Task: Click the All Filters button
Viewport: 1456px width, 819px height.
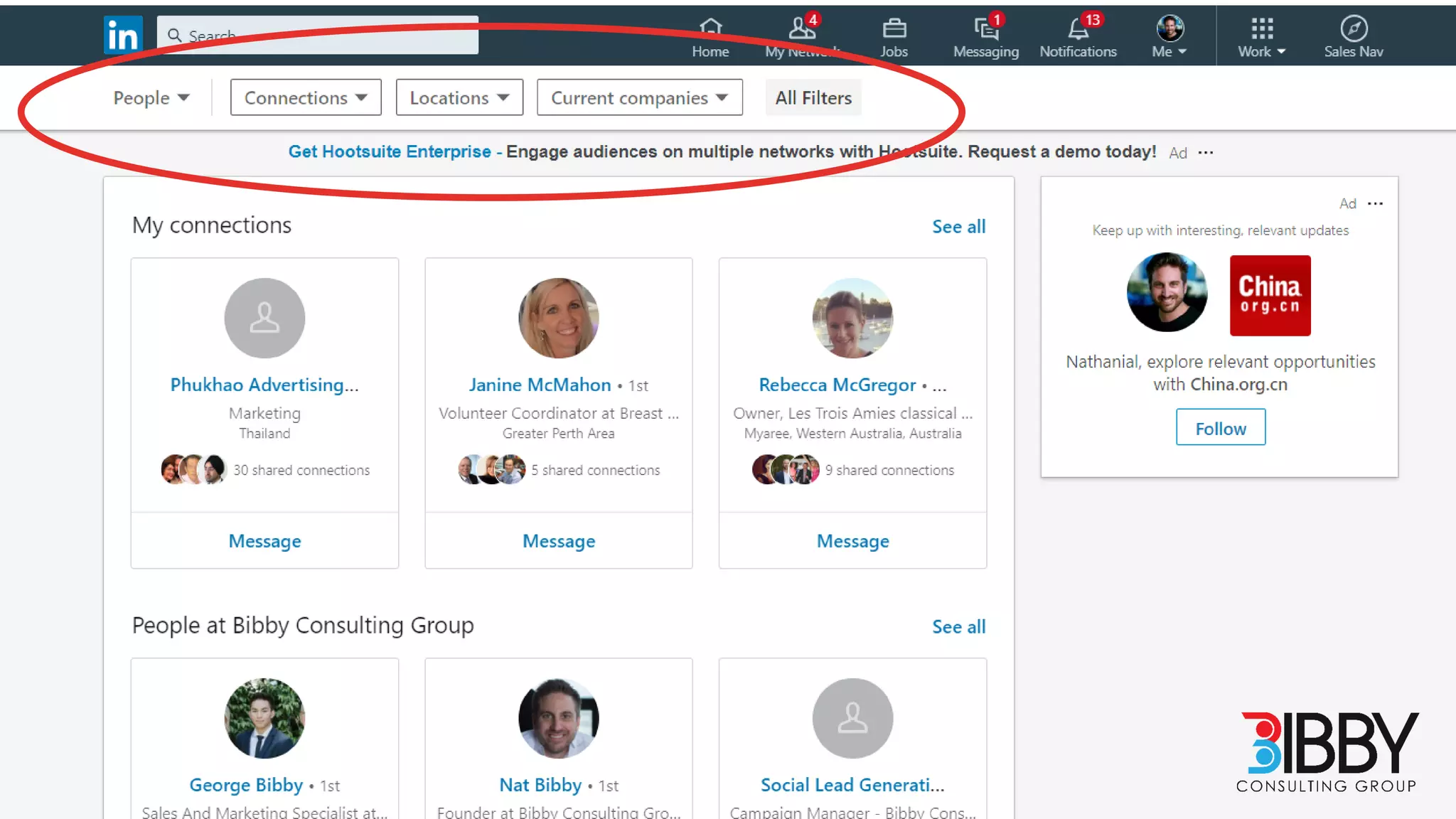Action: 813,97
